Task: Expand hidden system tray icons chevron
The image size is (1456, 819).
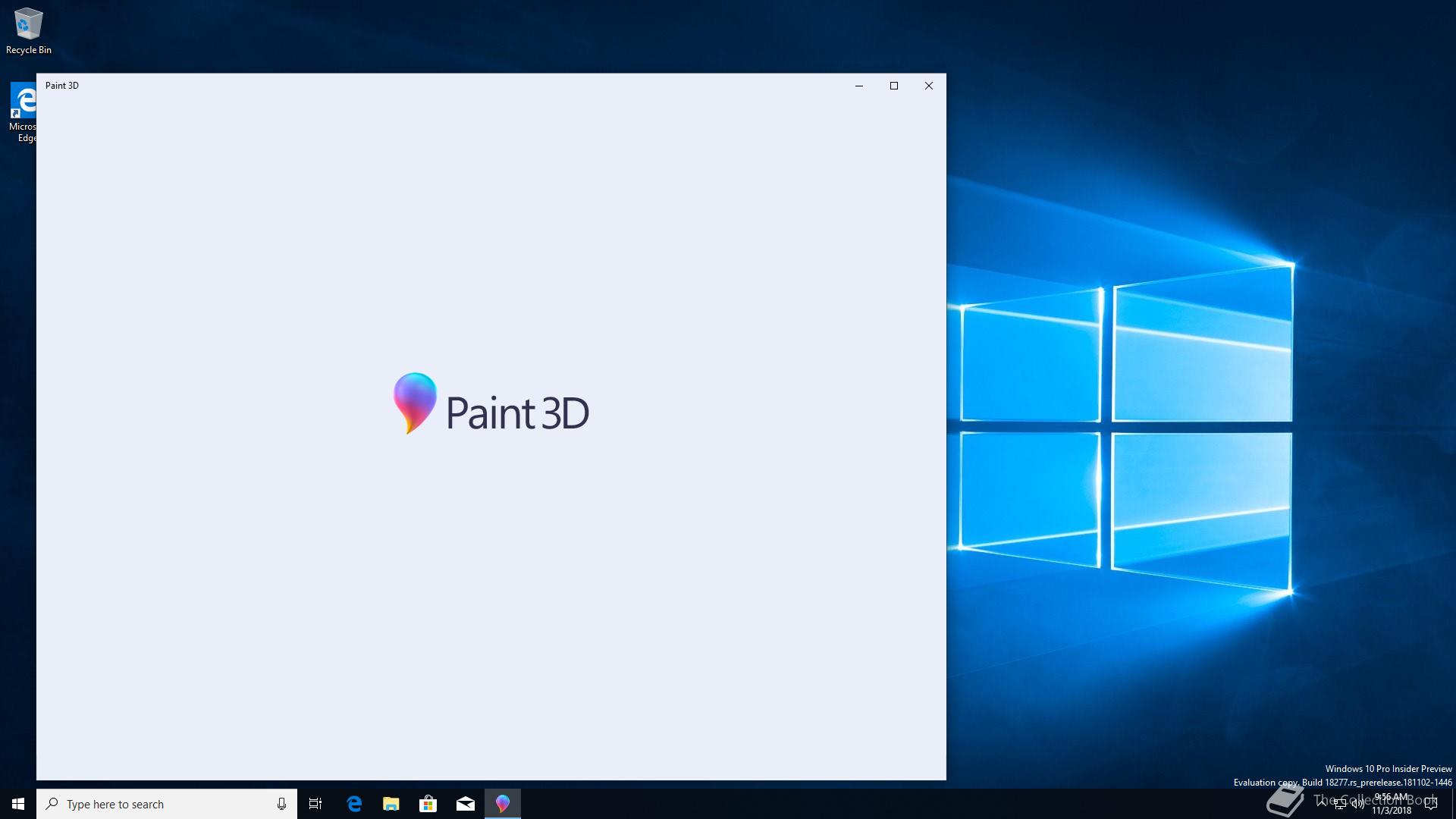Action: (1322, 803)
